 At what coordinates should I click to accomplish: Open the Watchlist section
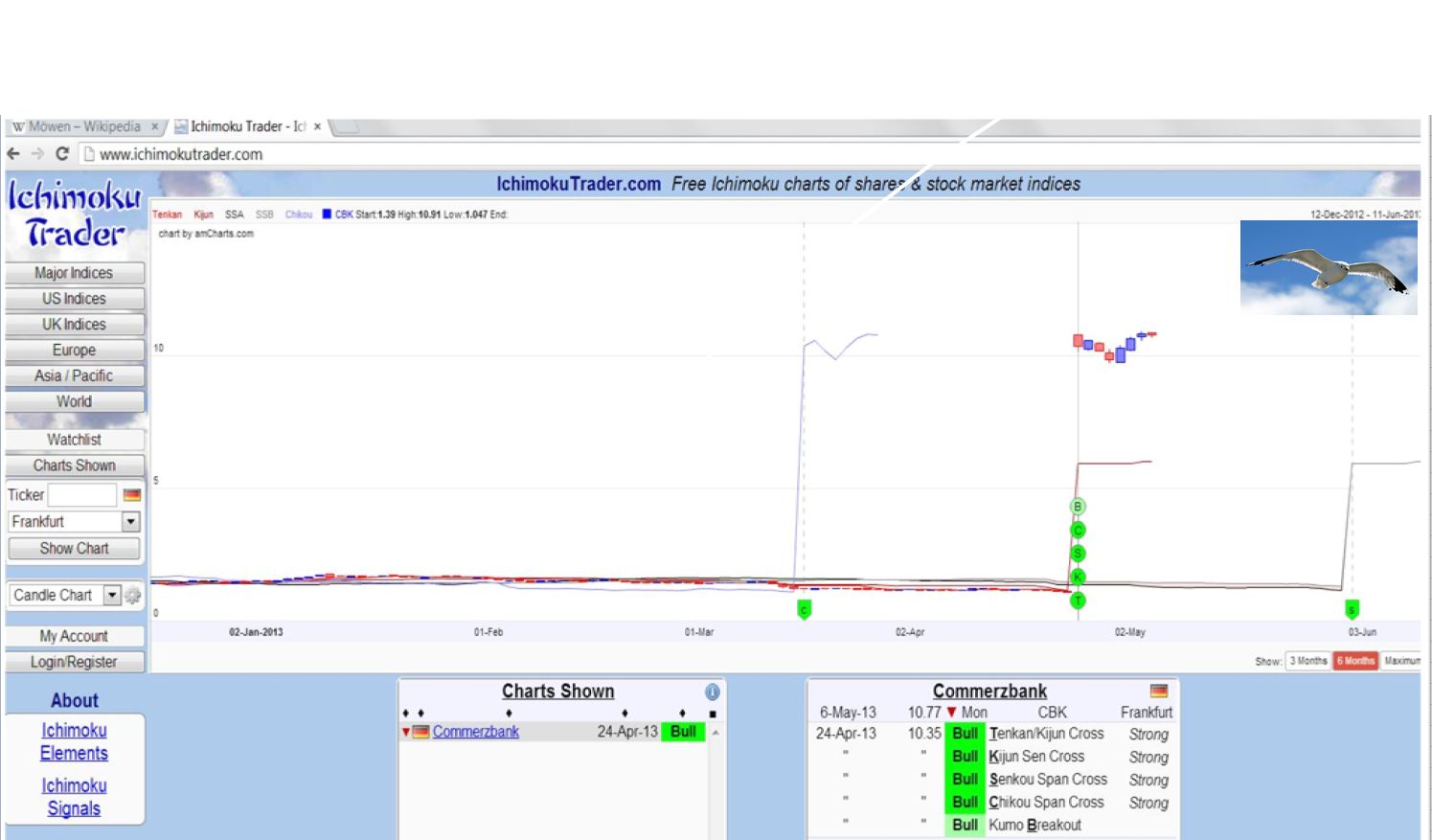tap(75, 440)
